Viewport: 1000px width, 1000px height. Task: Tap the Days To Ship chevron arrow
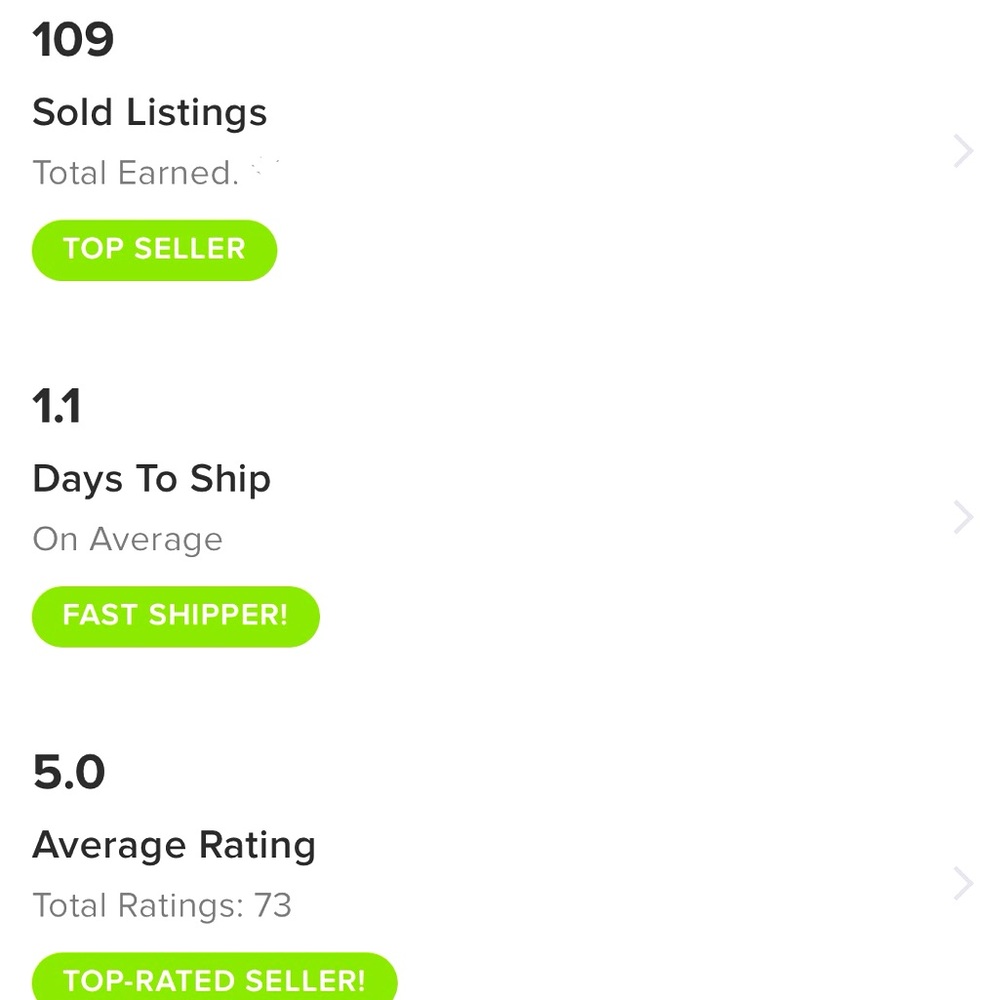tap(963, 518)
